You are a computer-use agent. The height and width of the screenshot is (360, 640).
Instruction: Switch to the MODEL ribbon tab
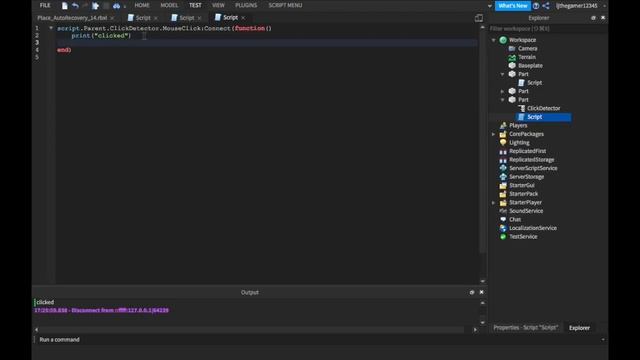[x=169, y=5]
